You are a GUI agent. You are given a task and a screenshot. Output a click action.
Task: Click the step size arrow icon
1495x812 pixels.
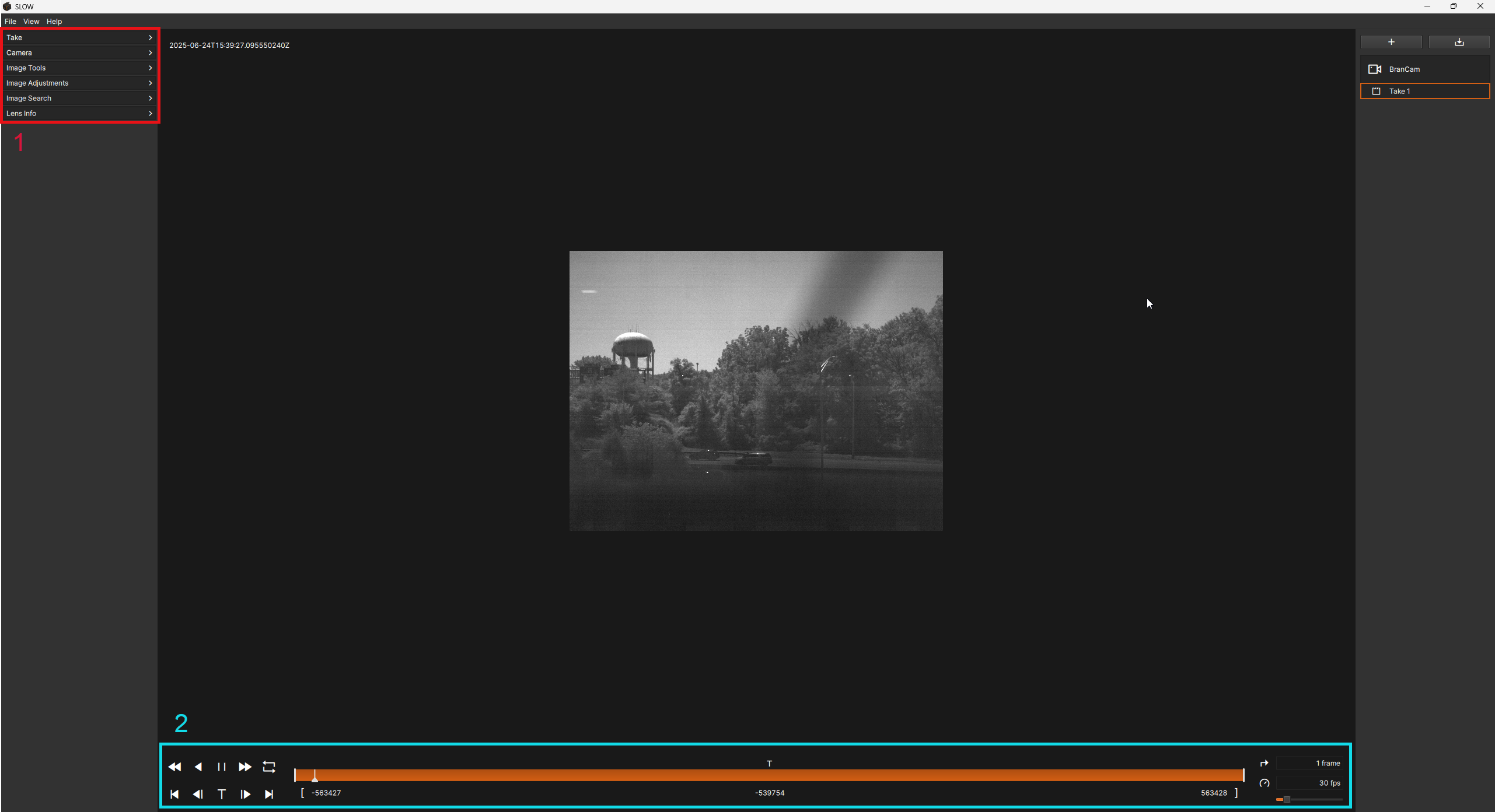tap(1265, 763)
